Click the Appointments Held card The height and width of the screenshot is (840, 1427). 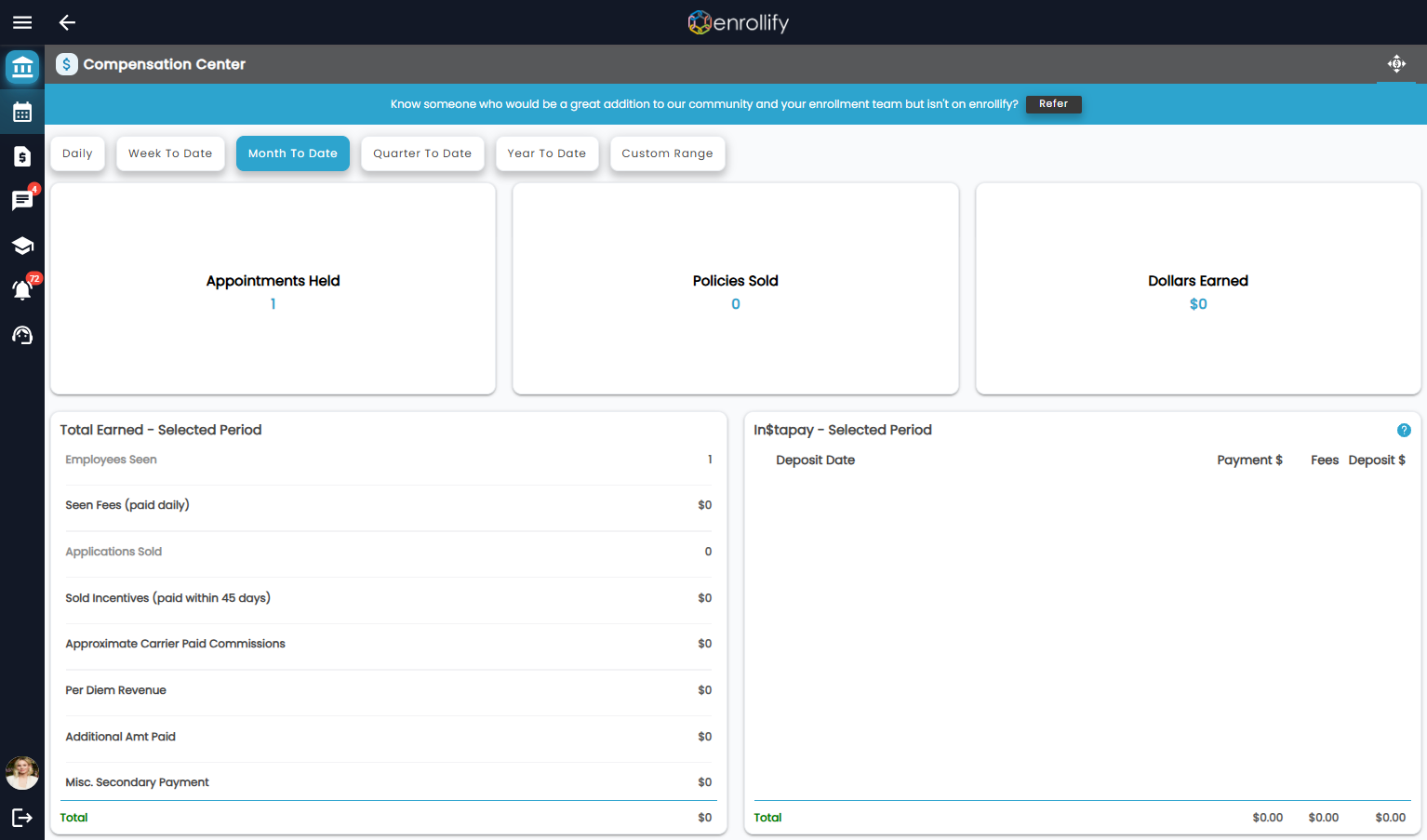(x=273, y=288)
